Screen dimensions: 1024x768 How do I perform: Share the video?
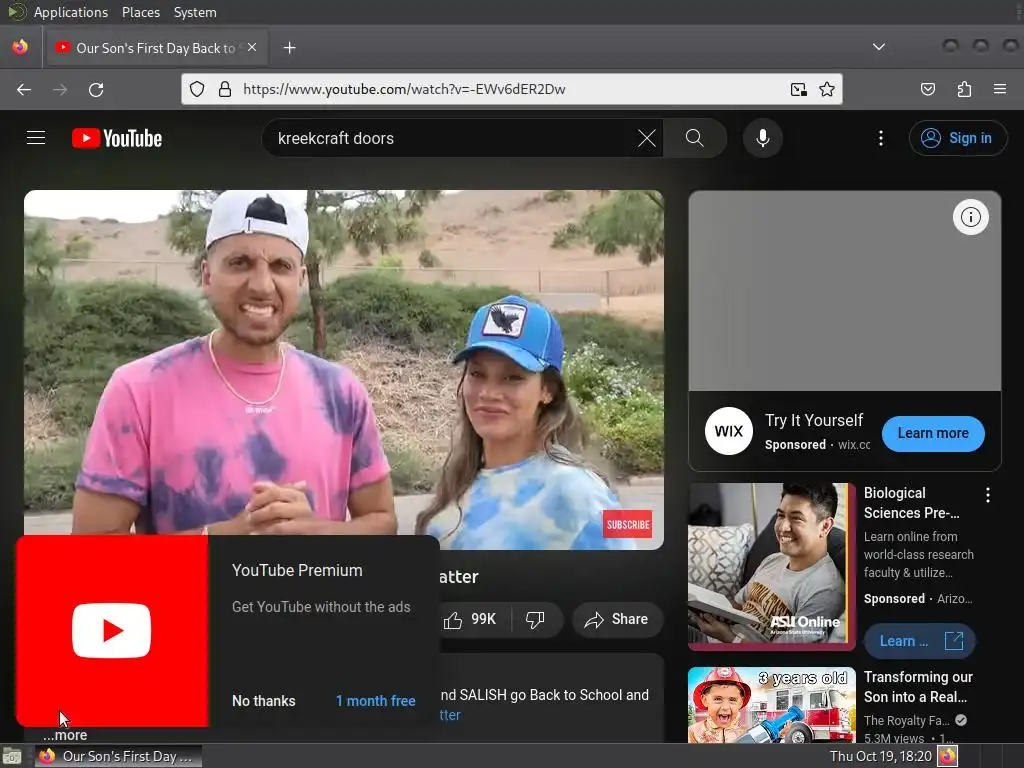pyautogui.click(x=617, y=619)
